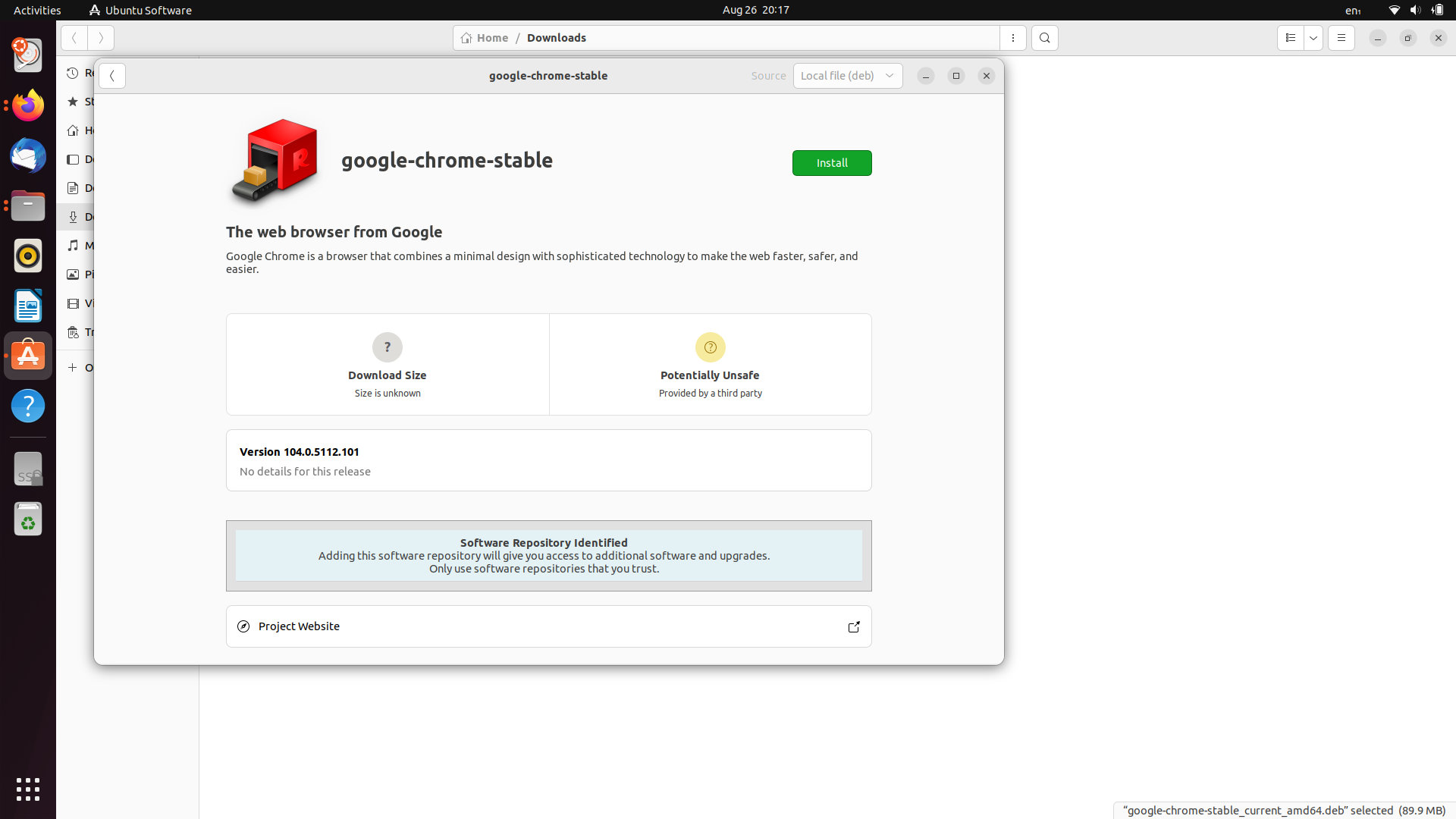Viewport: 1456px width, 819px height.
Task: Click compass icon beside Project Website
Action: (x=243, y=626)
